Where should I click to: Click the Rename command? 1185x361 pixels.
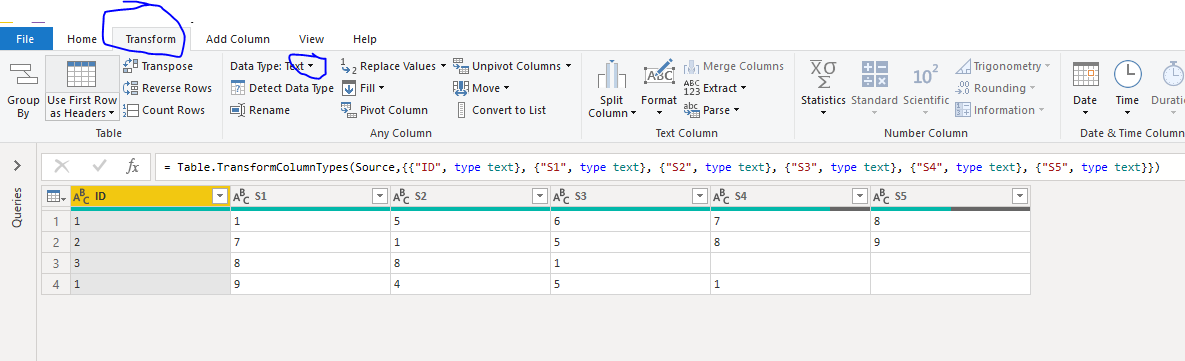click(x=260, y=110)
